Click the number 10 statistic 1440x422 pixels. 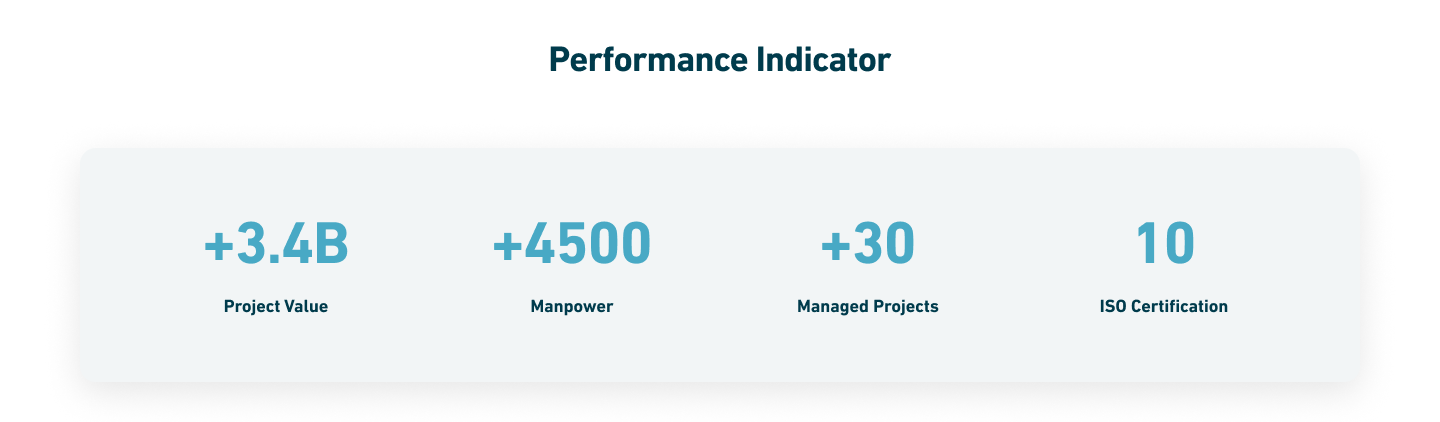1165,244
